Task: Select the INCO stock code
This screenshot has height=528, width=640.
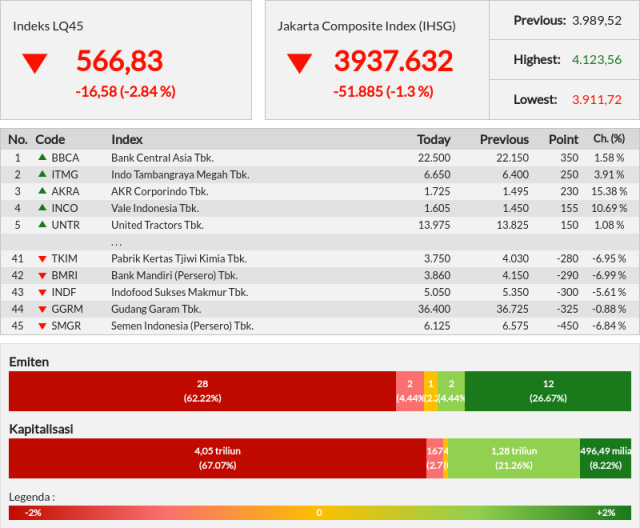Action: (x=64, y=208)
